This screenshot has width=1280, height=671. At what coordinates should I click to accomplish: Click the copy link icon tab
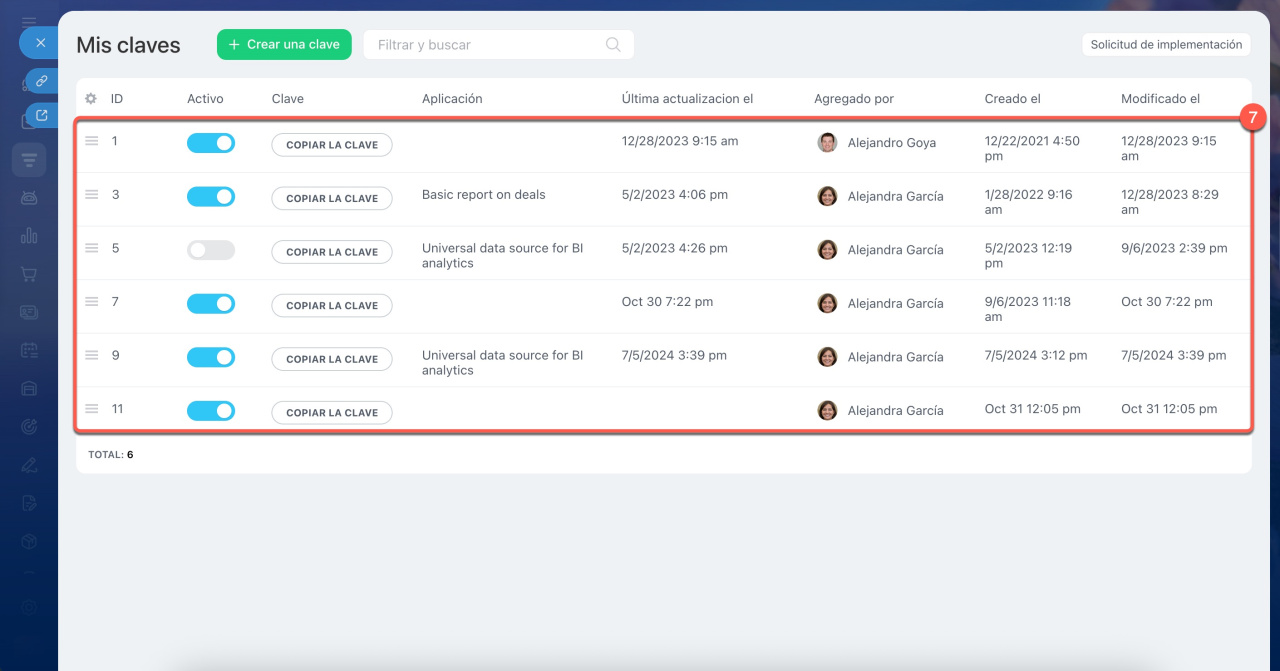(41, 80)
